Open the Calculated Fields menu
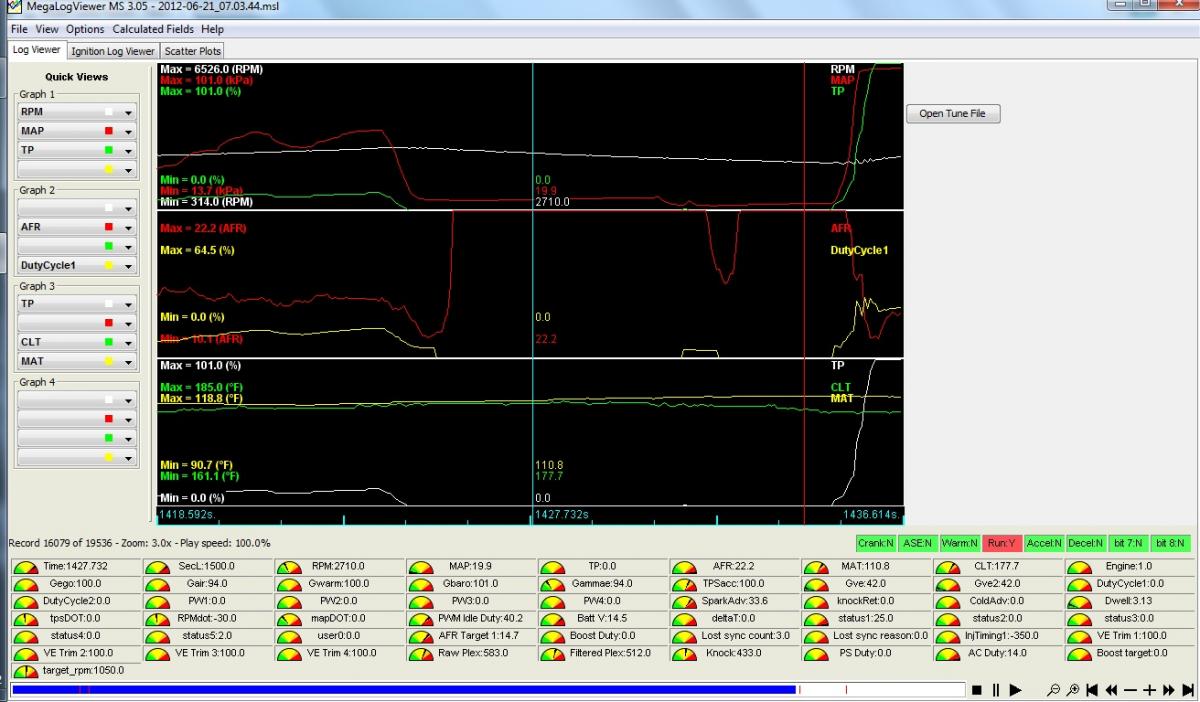This screenshot has height=702, width=1200. [x=154, y=30]
